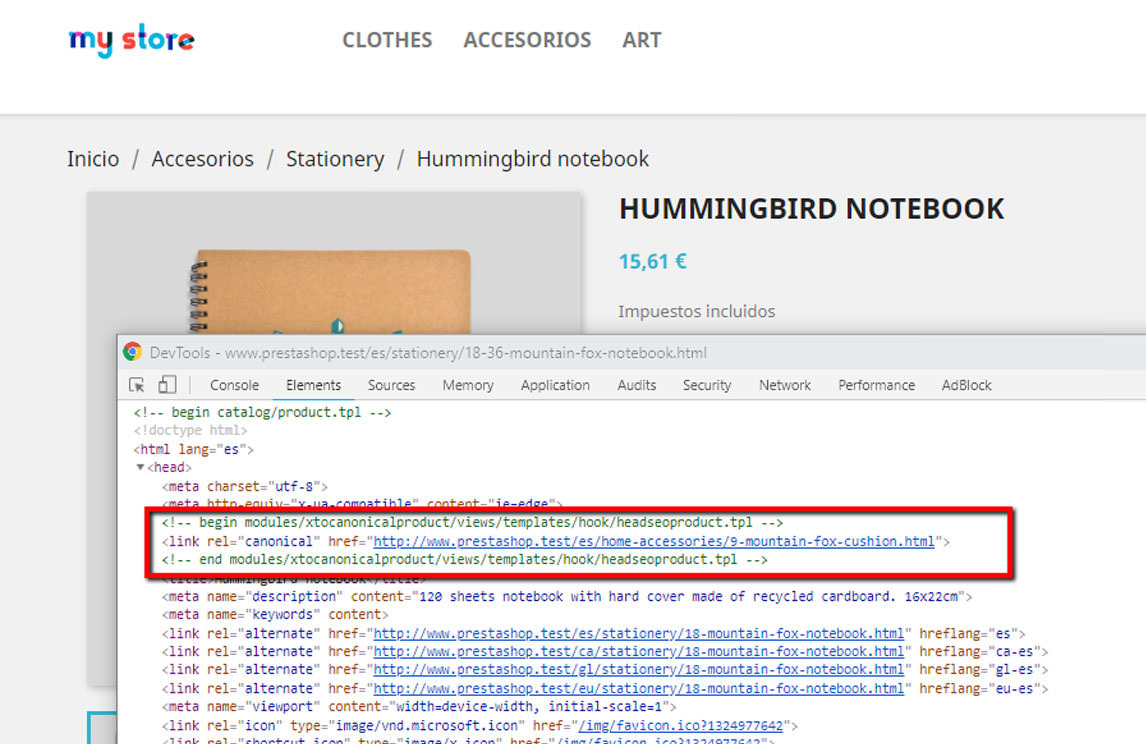The width and height of the screenshot is (1146, 744).
Task: Toggle the device toolbar icon
Action: click(167, 385)
